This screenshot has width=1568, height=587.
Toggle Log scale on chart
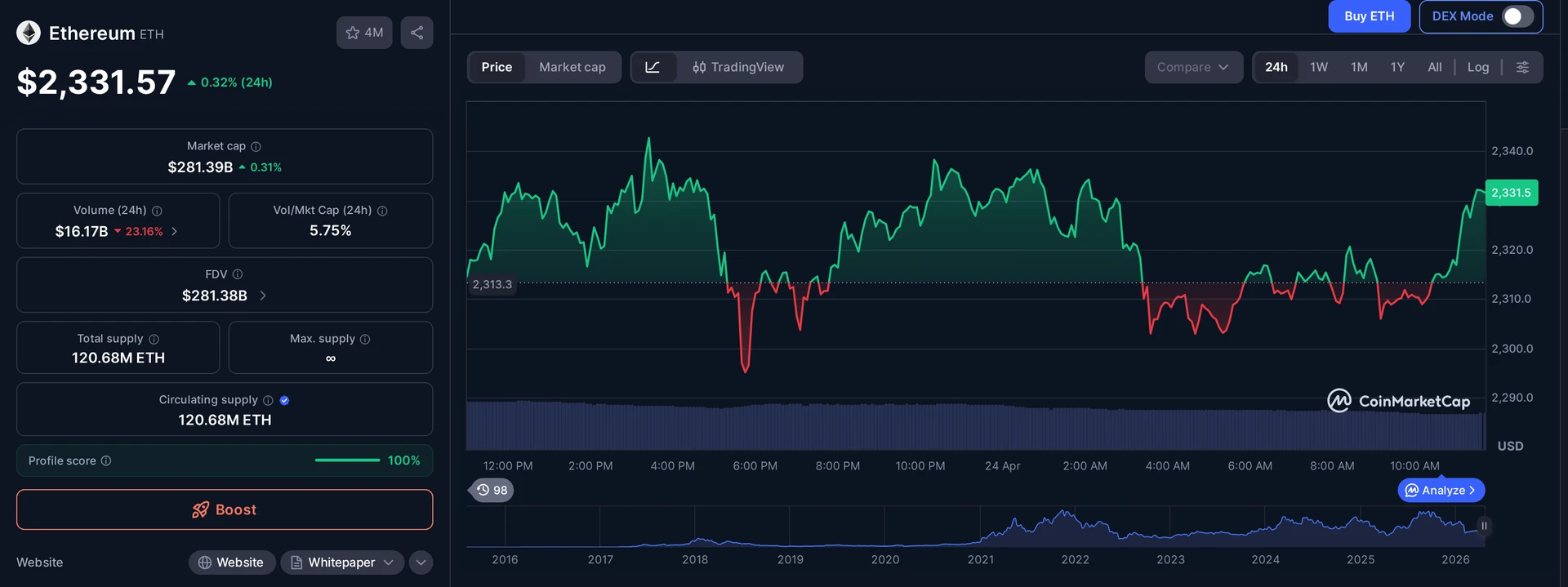pos(1477,67)
